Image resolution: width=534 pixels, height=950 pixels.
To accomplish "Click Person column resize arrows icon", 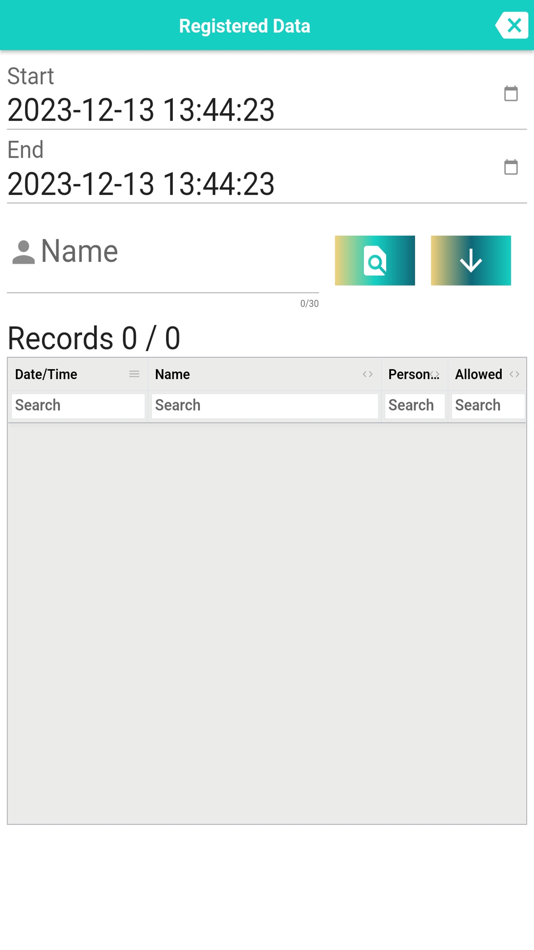I will [x=435, y=374].
